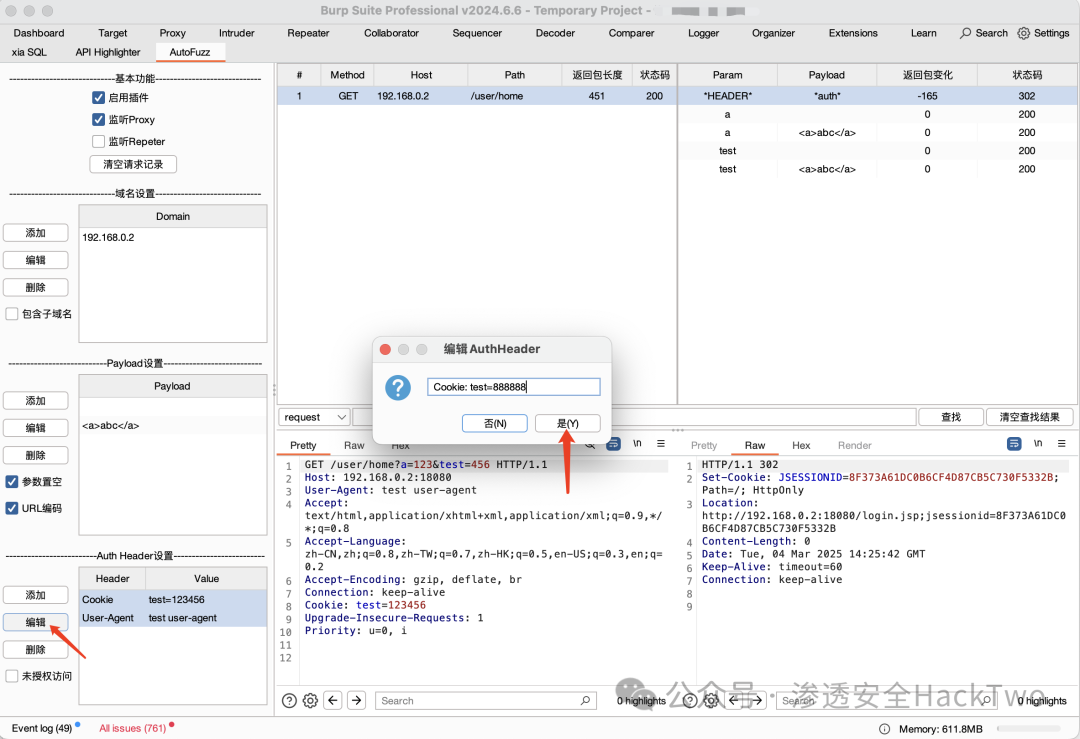The height and width of the screenshot is (739, 1080).
Task: Sort by 返回包长度 column header
Action: point(596,75)
